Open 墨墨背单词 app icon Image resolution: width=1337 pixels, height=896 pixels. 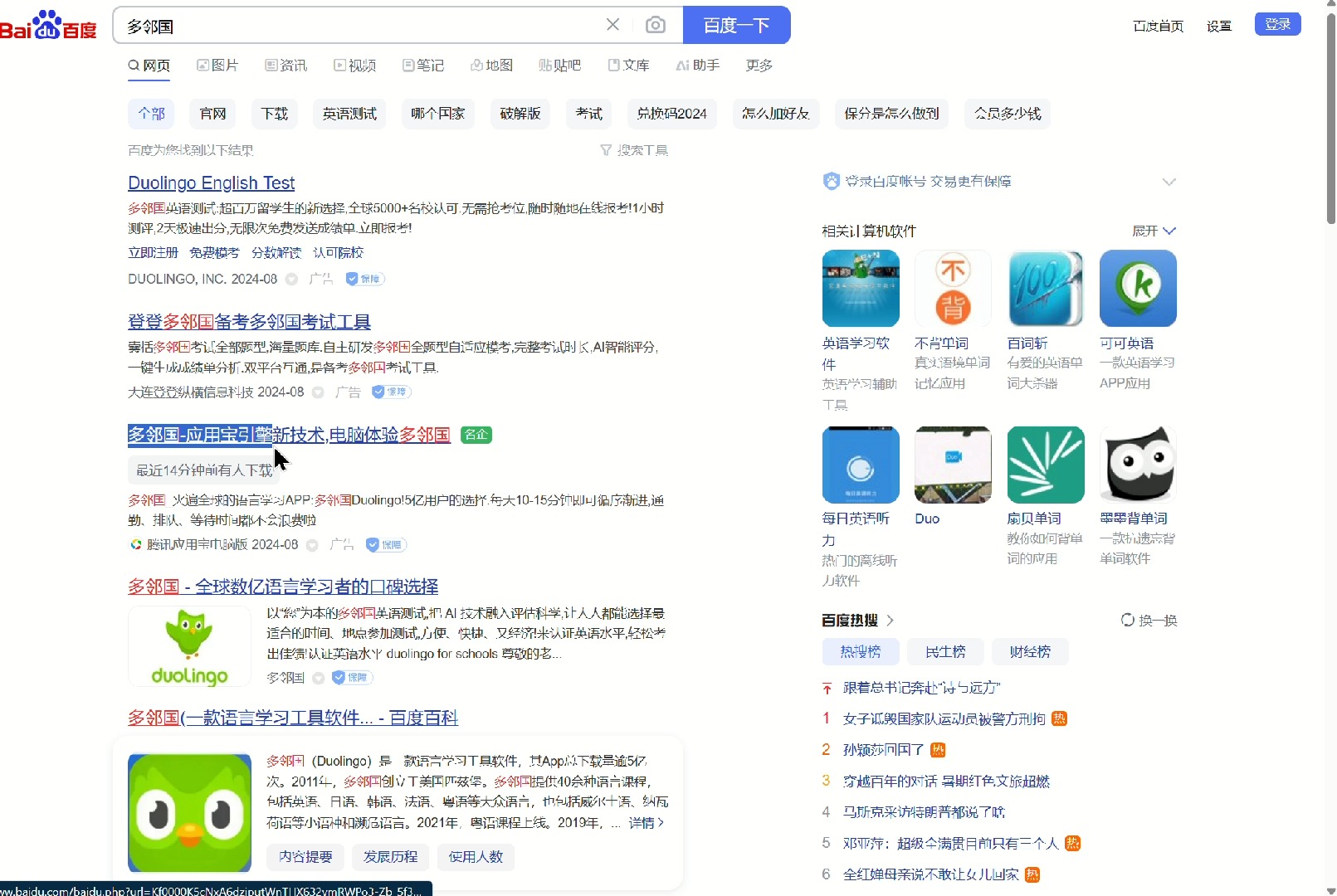coord(1138,465)
